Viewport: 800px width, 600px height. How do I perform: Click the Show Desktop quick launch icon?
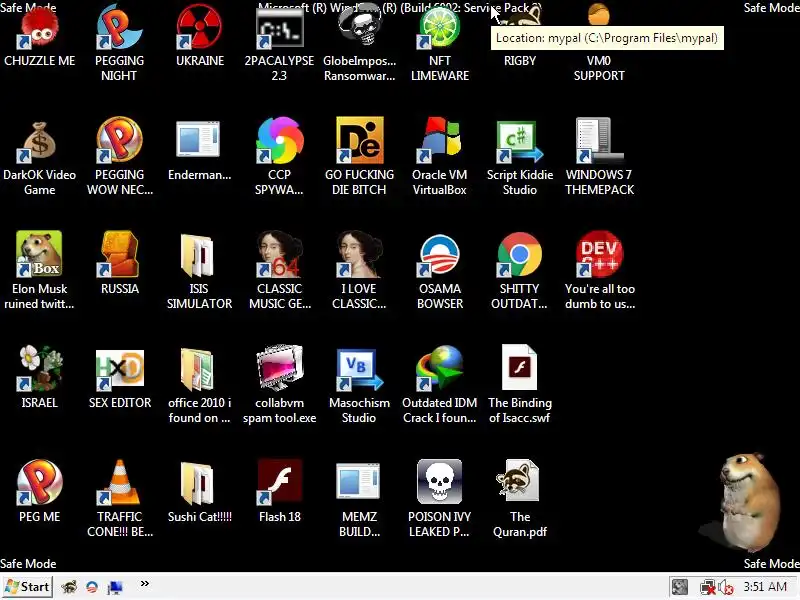115,588
